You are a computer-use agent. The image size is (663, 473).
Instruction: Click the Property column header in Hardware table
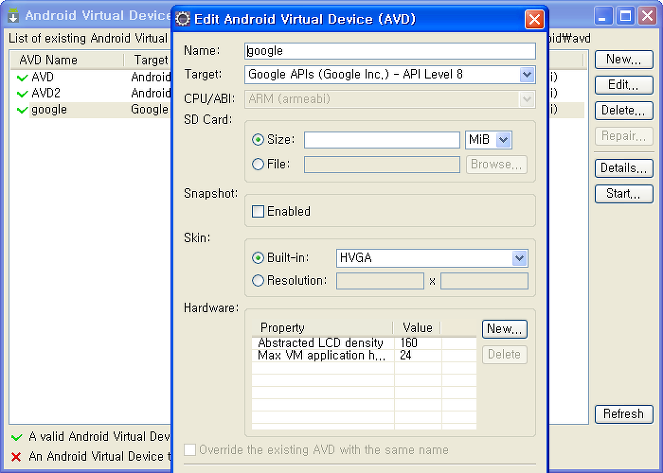point(322,328)
